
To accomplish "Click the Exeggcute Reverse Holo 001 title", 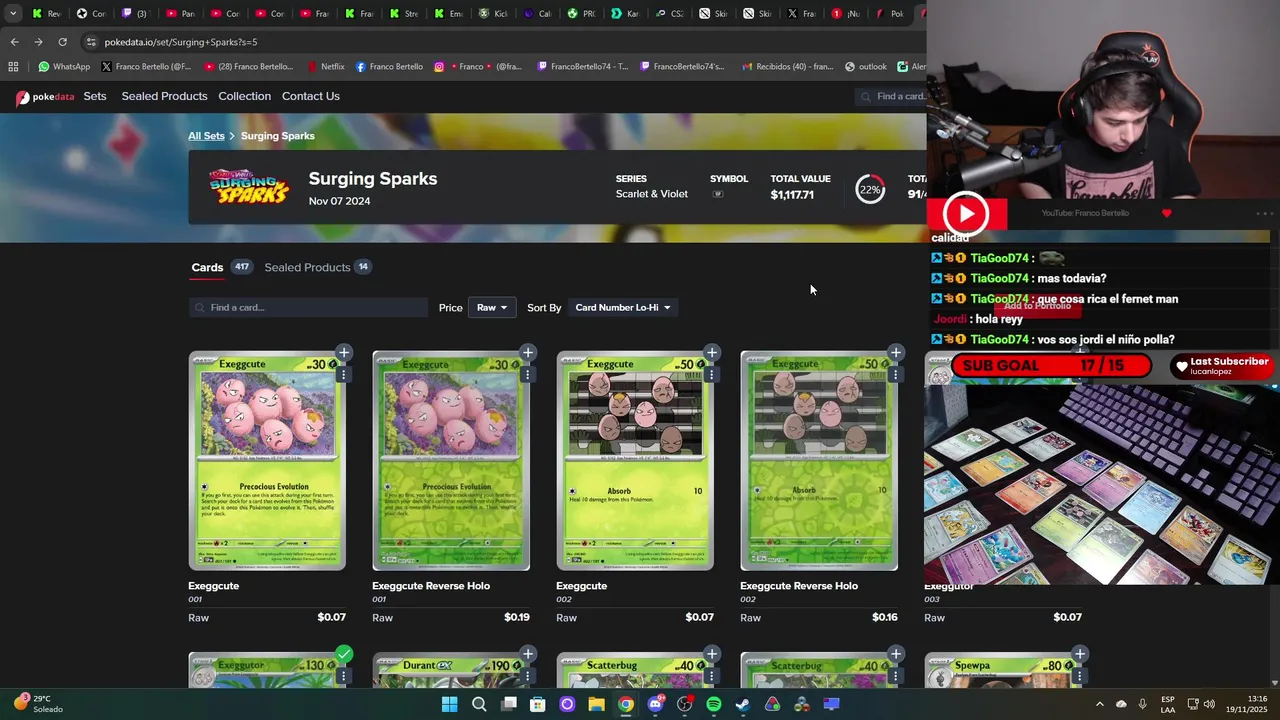I will (x=431, y=586).
